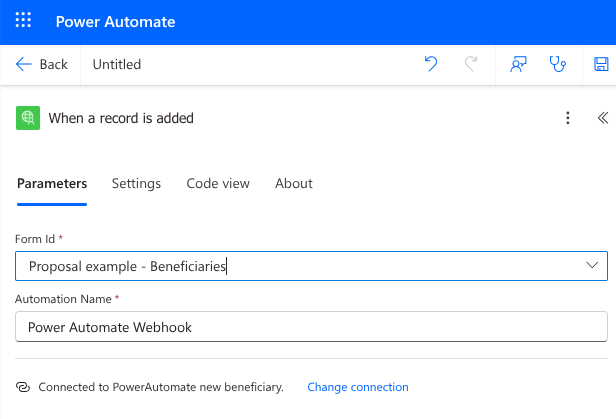The height and width of the screenshot is (419, 616).
Task: Click the Form Id combo box field
Action: point(311,266)
